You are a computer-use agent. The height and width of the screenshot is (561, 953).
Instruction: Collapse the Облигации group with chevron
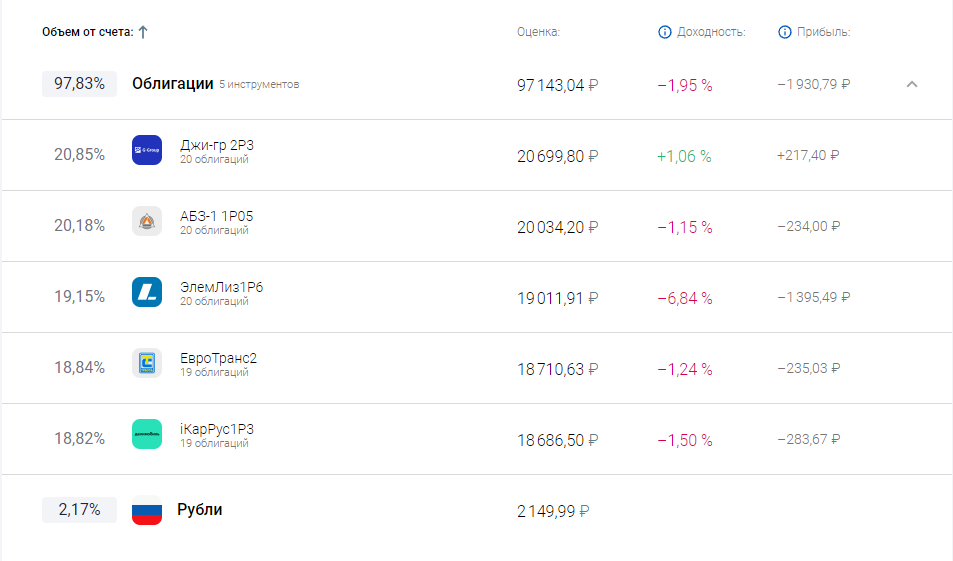pos(911,84)
